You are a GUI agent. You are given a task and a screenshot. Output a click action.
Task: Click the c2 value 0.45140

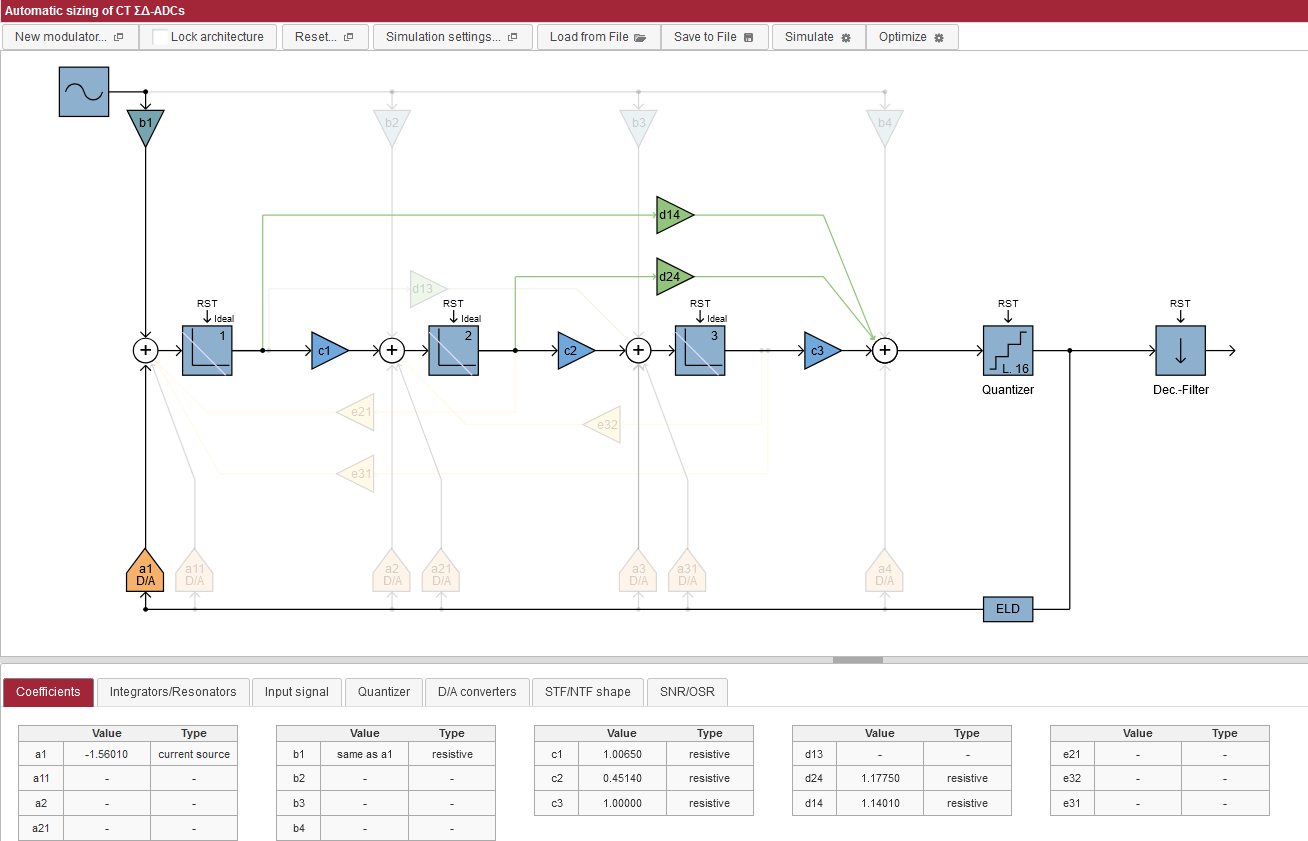622,779
